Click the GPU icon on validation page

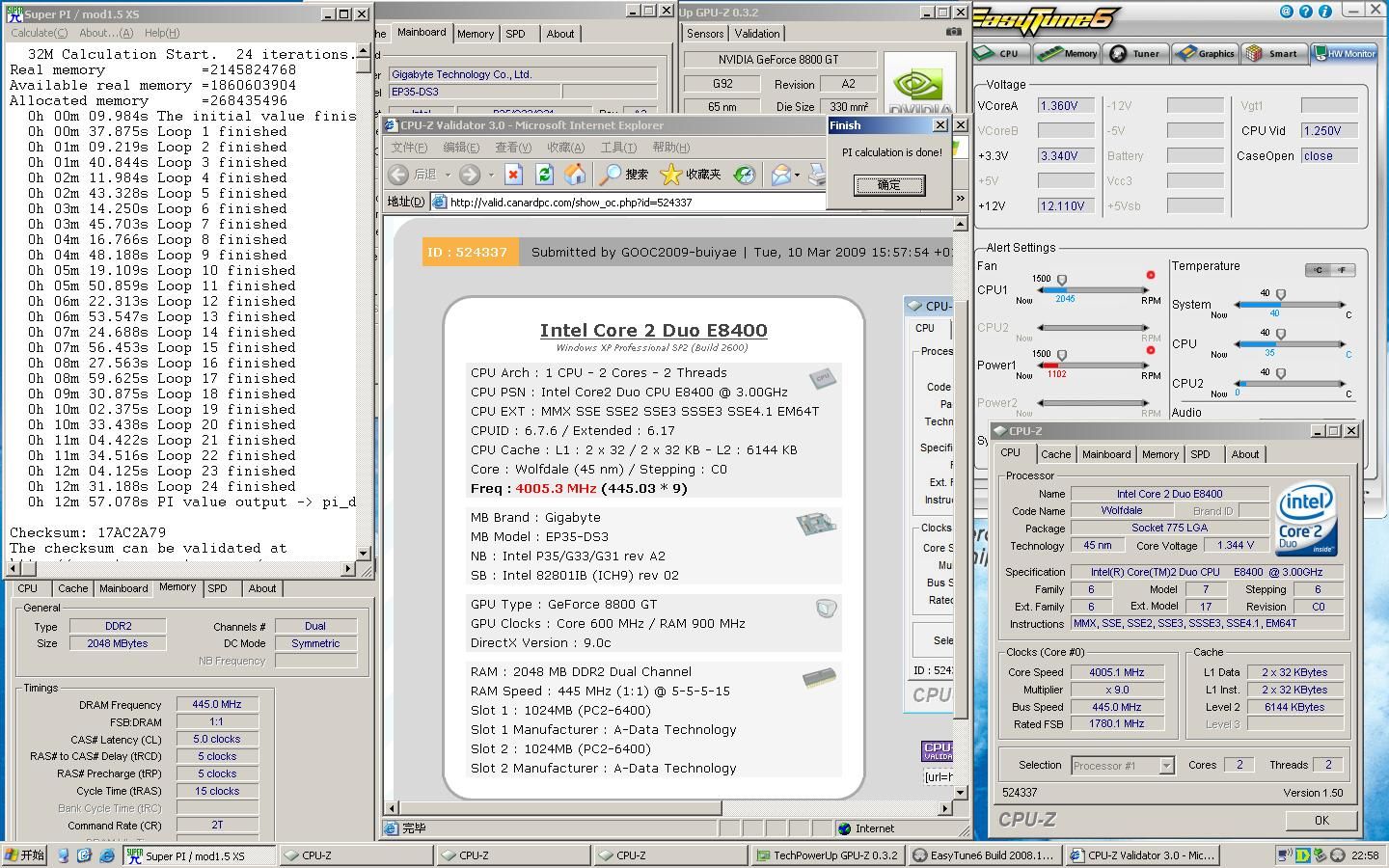[x=826, y=608]
